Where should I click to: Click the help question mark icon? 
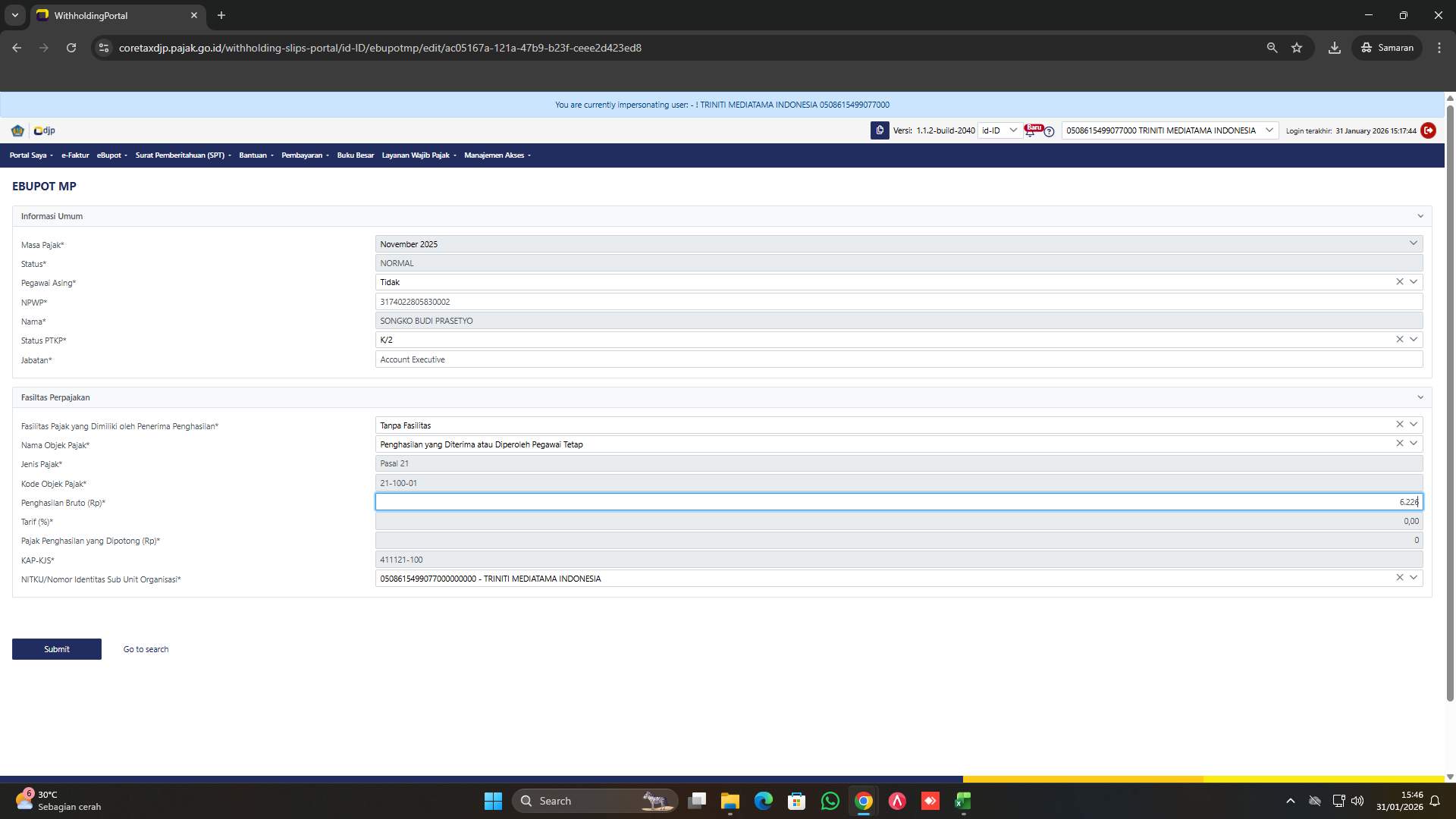coord(1049,132)
